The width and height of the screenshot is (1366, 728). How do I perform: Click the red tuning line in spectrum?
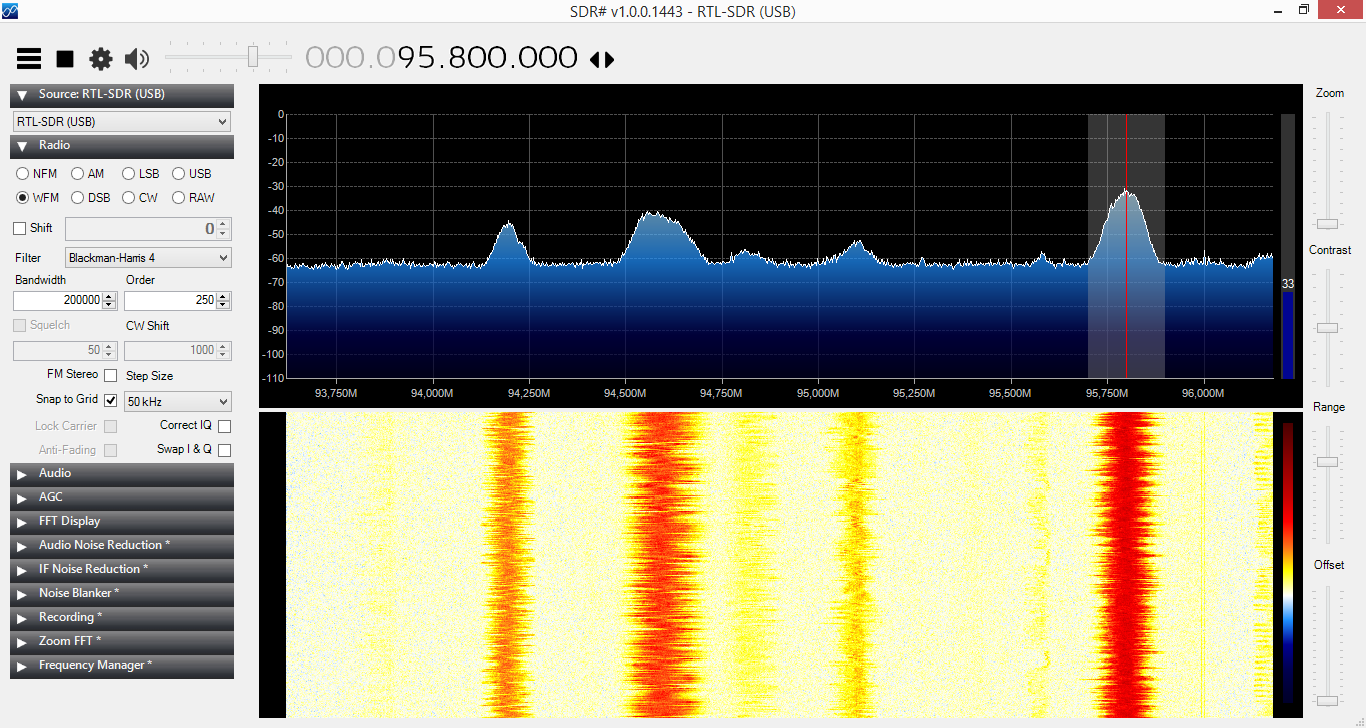point(1126,246)
